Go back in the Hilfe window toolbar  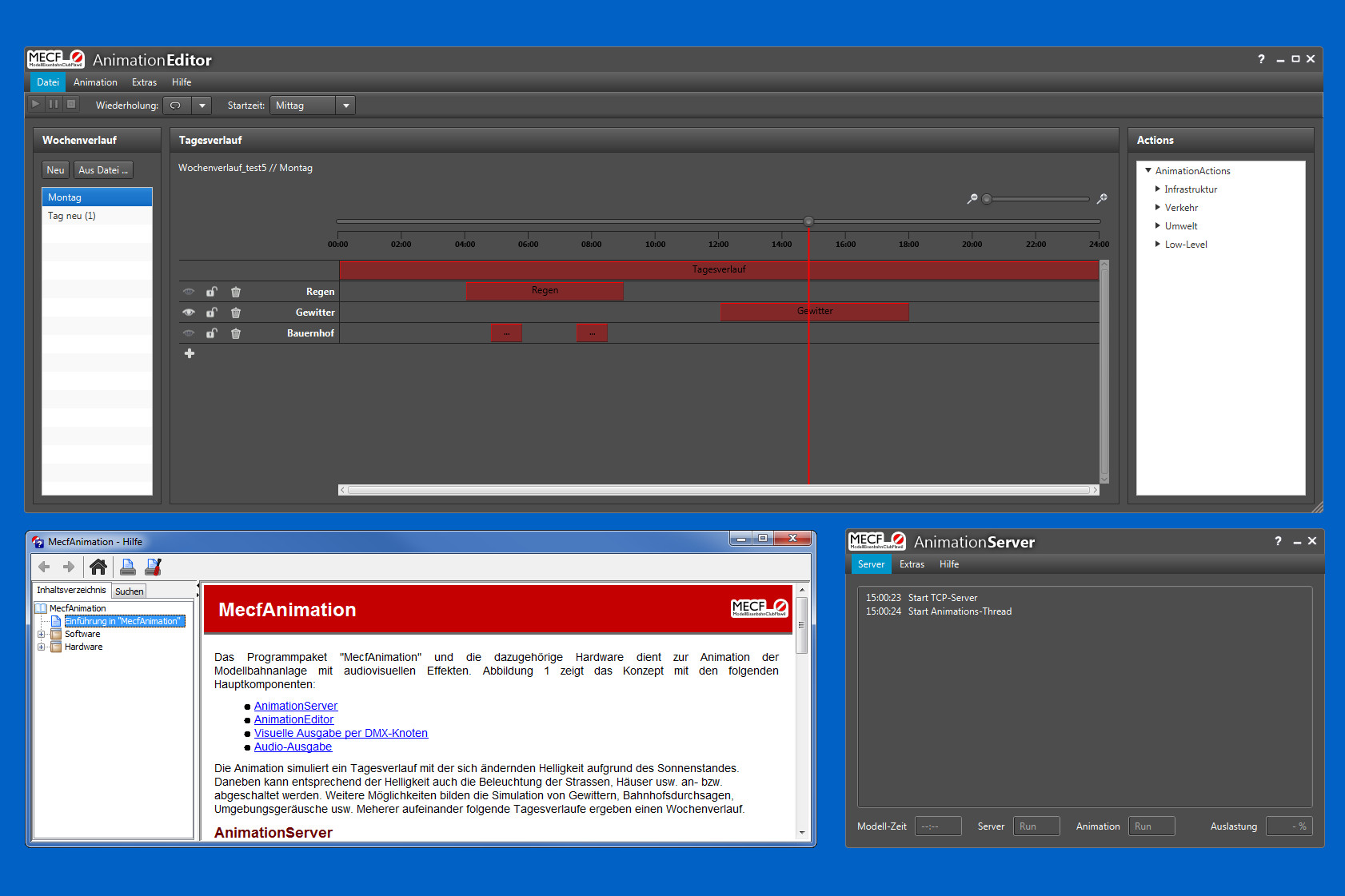(x=44, y=567)
